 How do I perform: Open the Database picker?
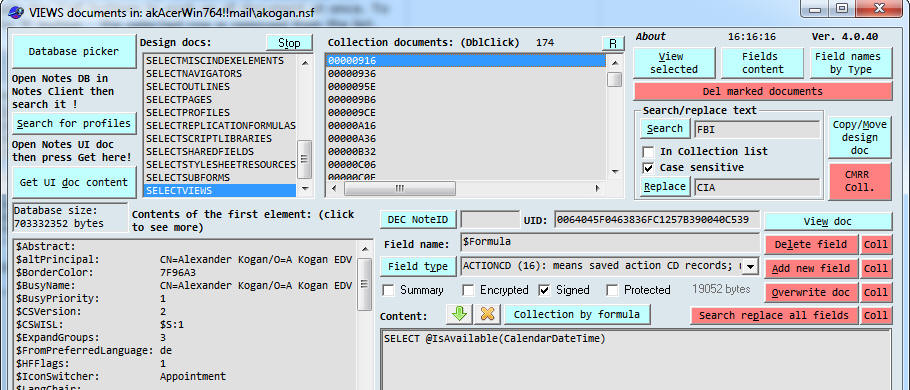pyautogui.click(x=74, y=51)
